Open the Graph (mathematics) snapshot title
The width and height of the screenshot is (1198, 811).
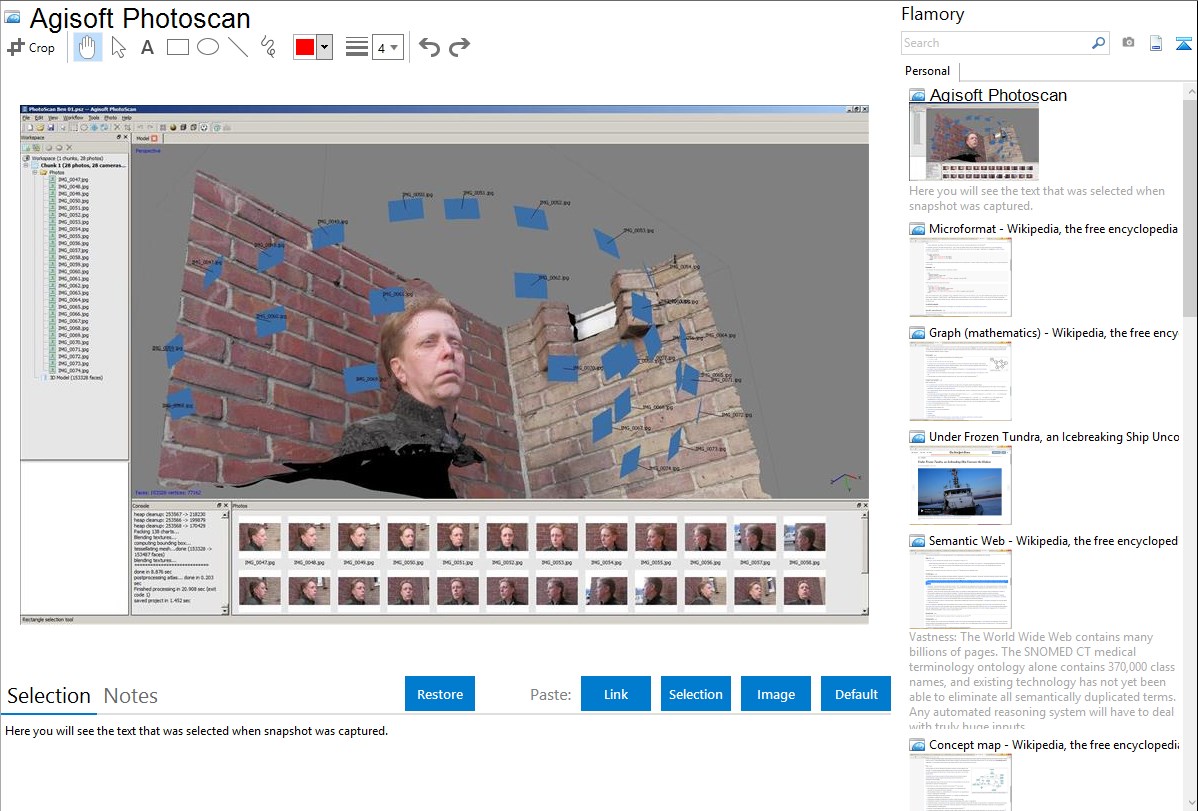click(1053, 333)
